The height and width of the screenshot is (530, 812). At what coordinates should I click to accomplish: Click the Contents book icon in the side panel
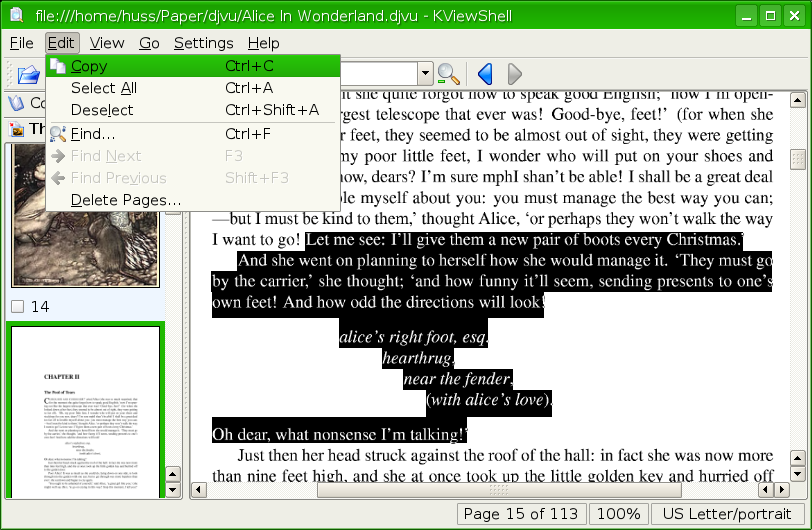(17, 103)
